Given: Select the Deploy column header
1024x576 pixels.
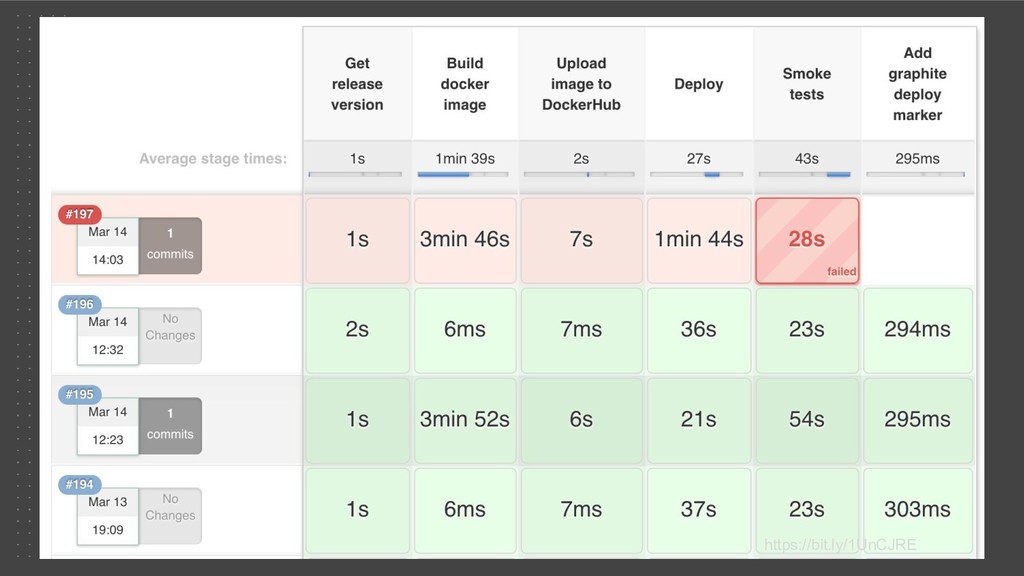Looking at the screenshot, I should tap(699, 84).
